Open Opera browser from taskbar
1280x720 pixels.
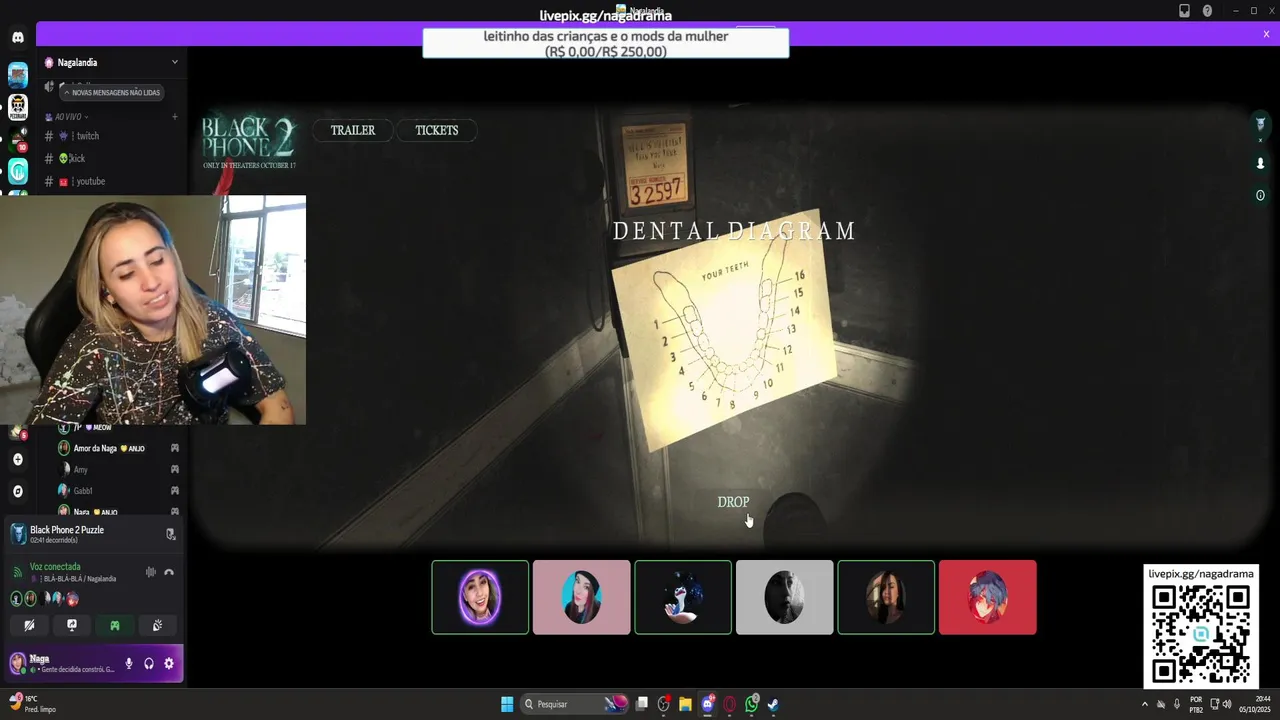[729, 704]
